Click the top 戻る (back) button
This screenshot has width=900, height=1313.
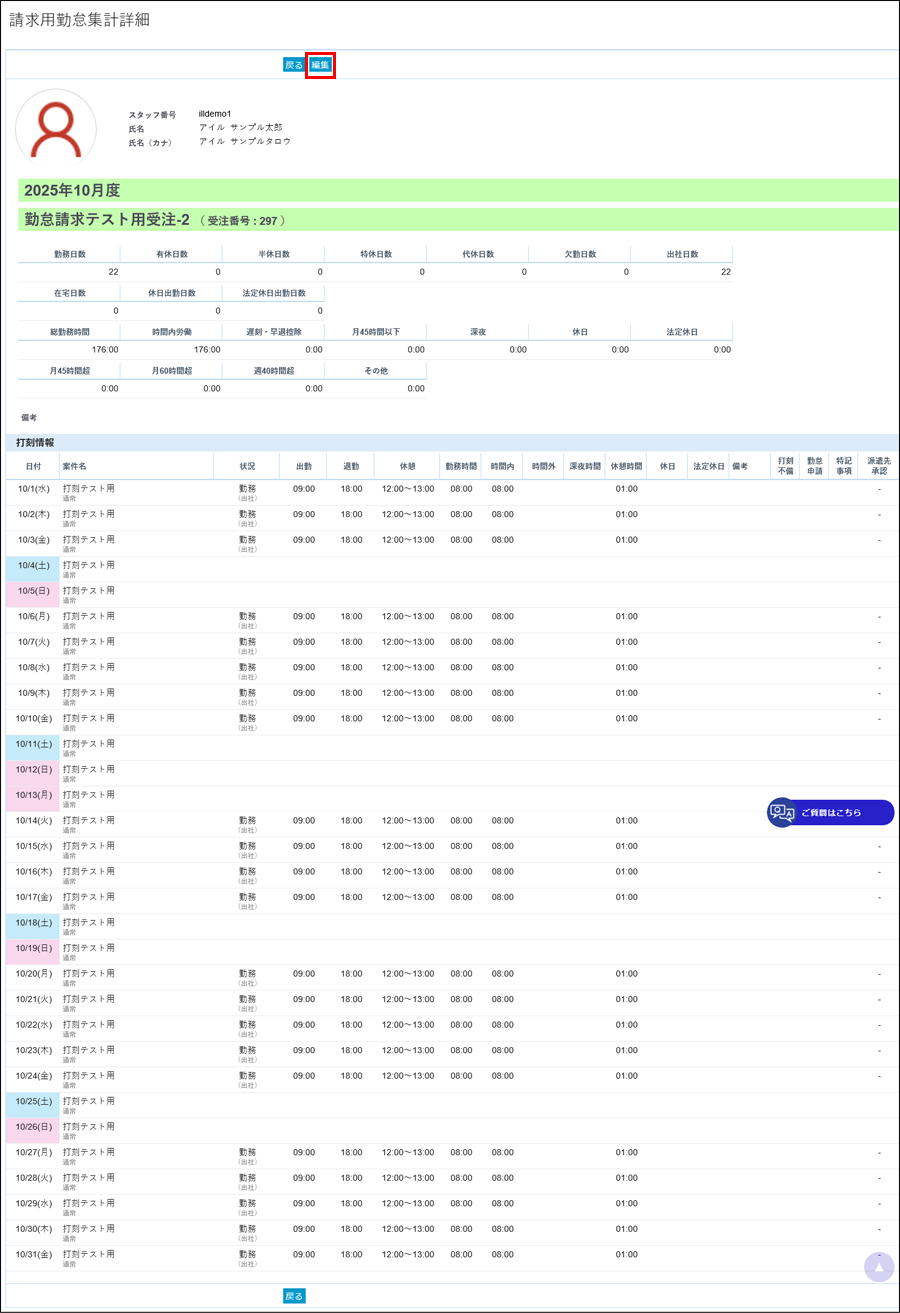[294, 65]
